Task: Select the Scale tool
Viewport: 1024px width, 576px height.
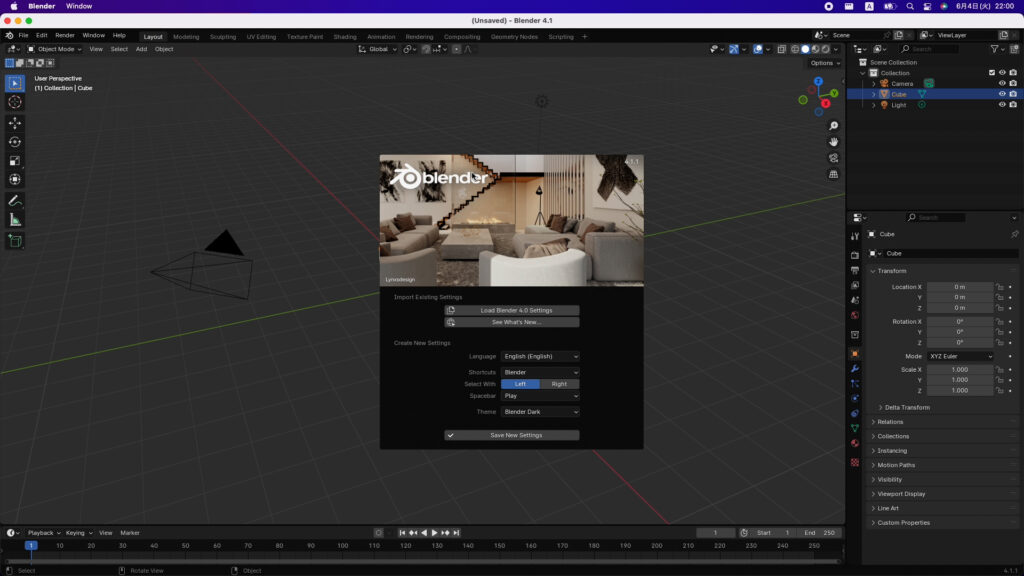Action: click(15, 161)
